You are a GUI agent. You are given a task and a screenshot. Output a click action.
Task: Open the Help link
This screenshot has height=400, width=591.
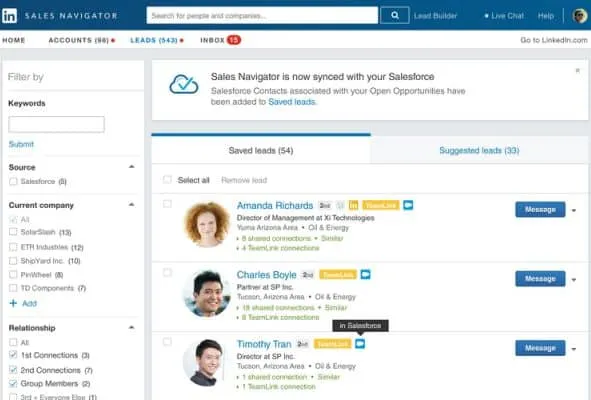546,16
